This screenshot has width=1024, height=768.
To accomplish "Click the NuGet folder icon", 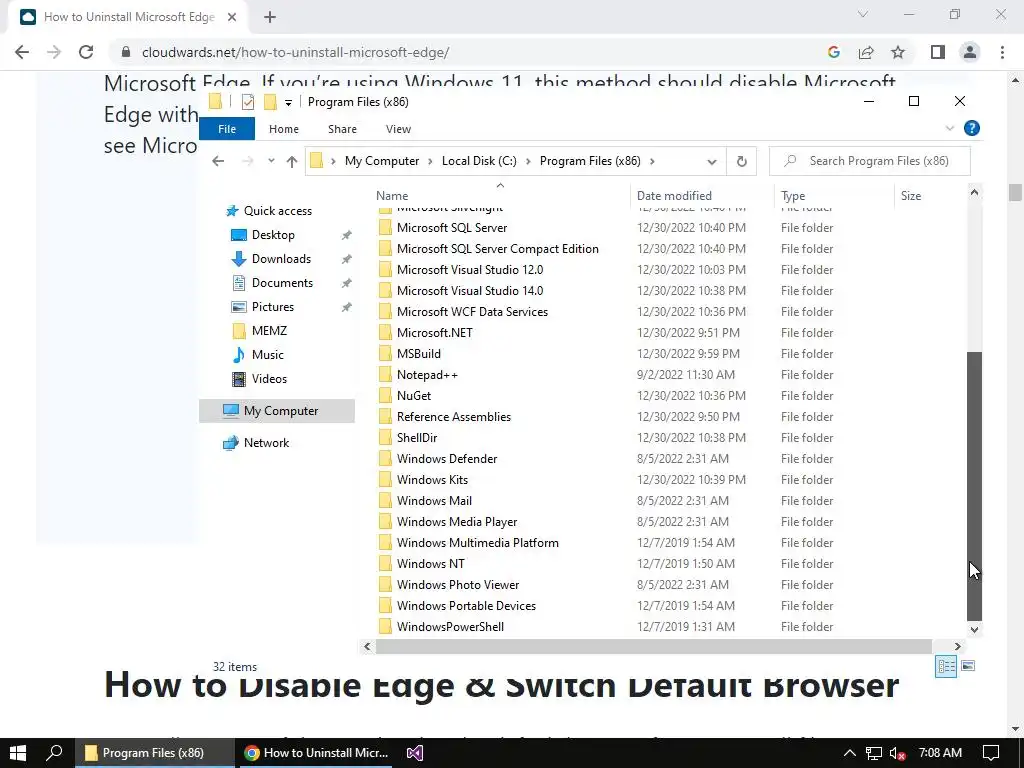I will (385, 396).
